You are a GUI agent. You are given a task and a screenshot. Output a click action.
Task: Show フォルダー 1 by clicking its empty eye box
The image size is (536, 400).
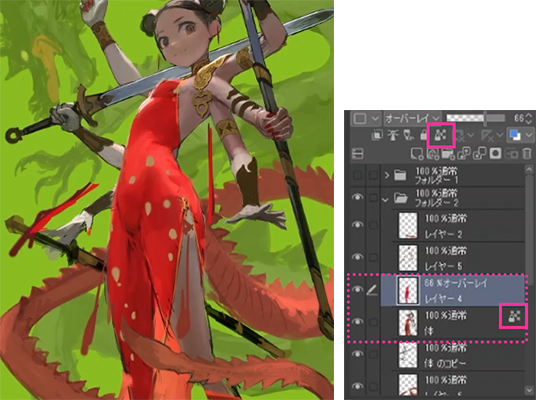click(x=358, y=175)
